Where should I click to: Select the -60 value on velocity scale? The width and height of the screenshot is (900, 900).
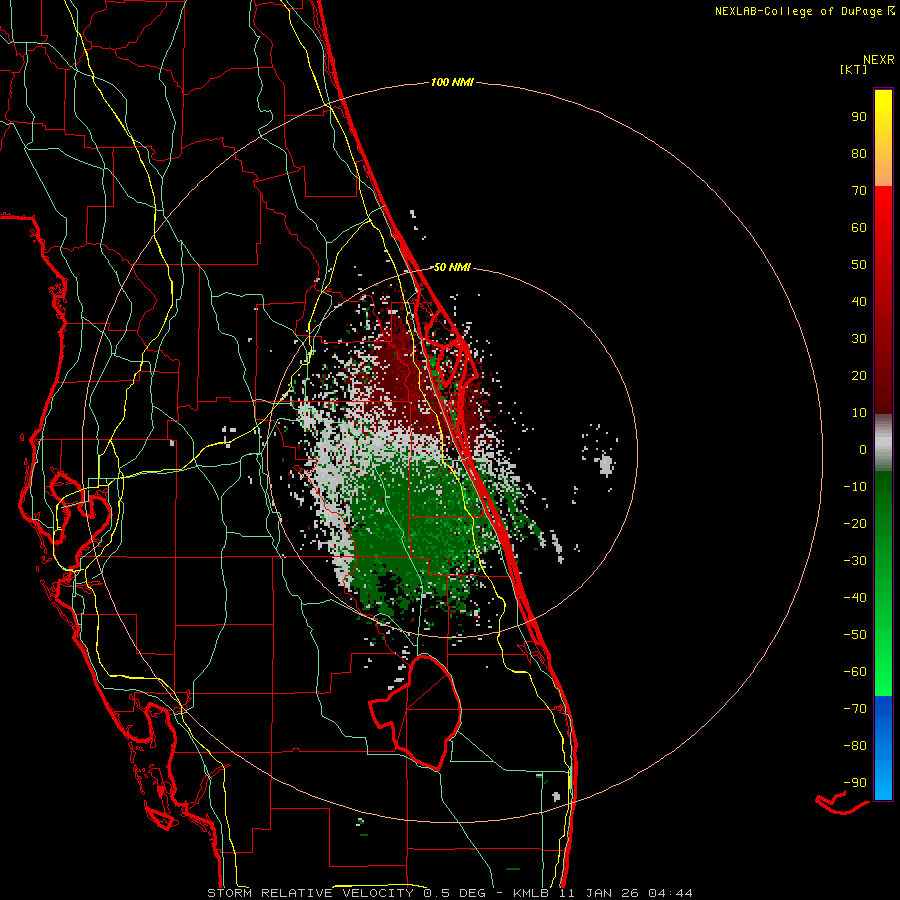click(x=855, y=672)
